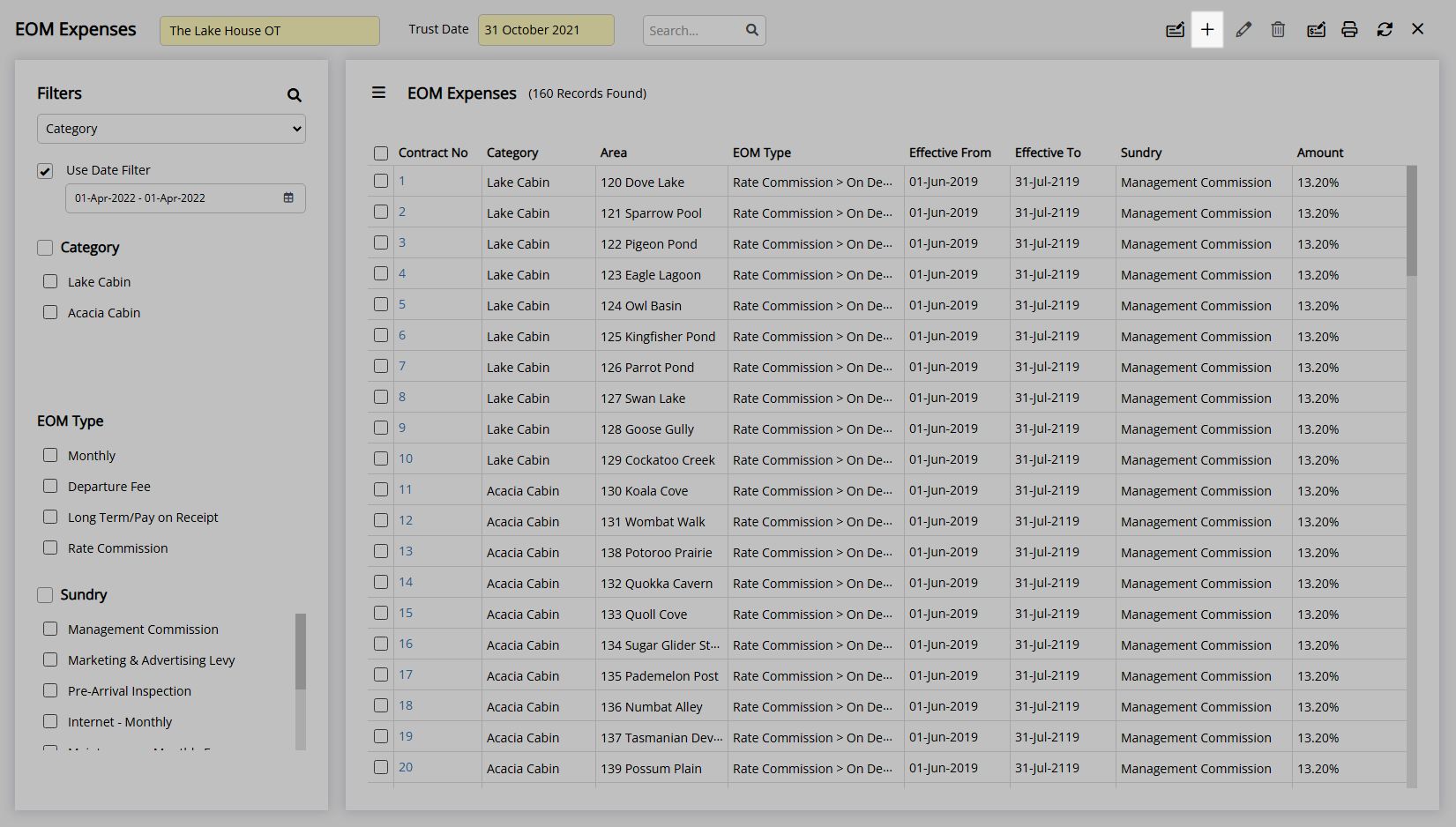Open the Category filter dropdown
1456x827 pixels.
click(x=171, y=129)
